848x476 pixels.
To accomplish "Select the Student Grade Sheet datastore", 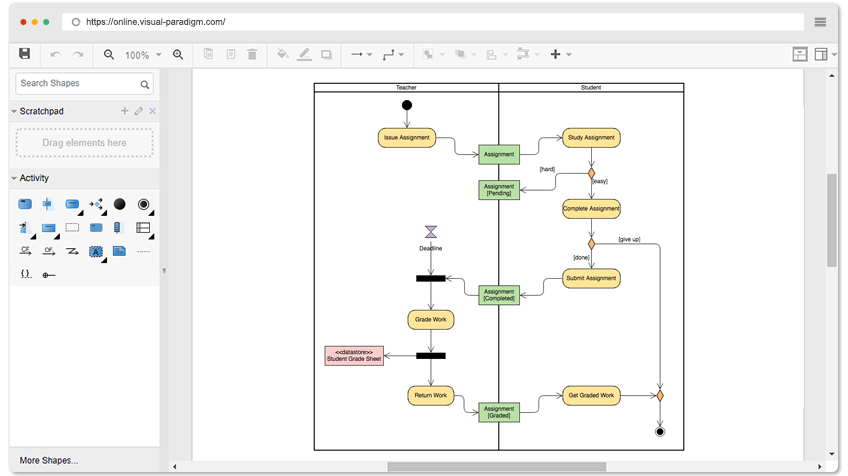I will click(354, 355).
